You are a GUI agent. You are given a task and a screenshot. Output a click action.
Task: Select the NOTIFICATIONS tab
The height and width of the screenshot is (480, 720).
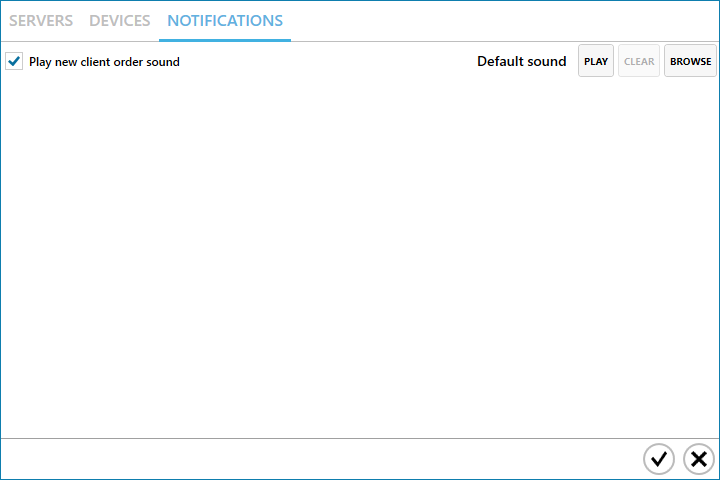pos(225,21)
